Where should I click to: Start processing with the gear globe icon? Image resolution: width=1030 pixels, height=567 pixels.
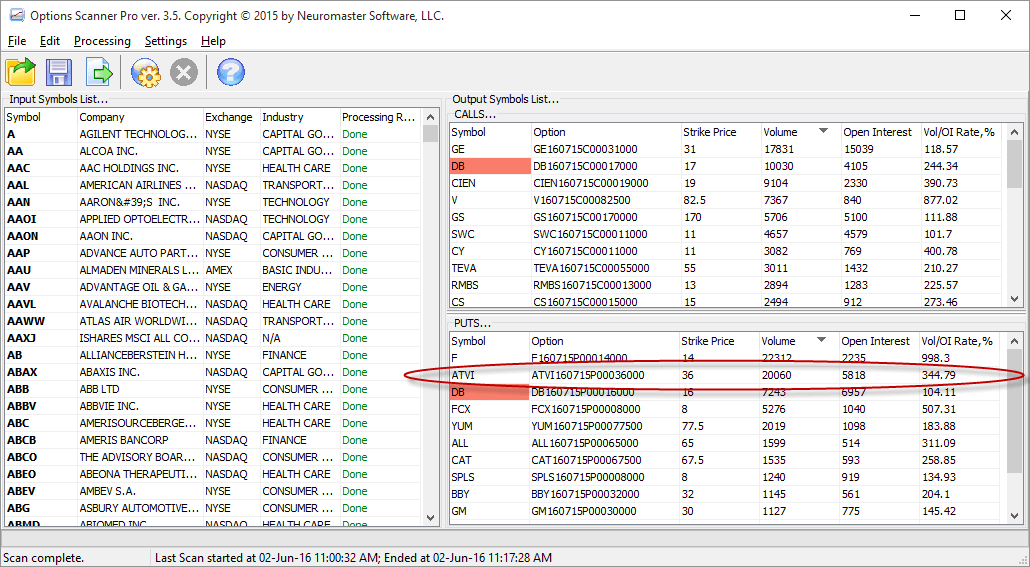point(145,72)
